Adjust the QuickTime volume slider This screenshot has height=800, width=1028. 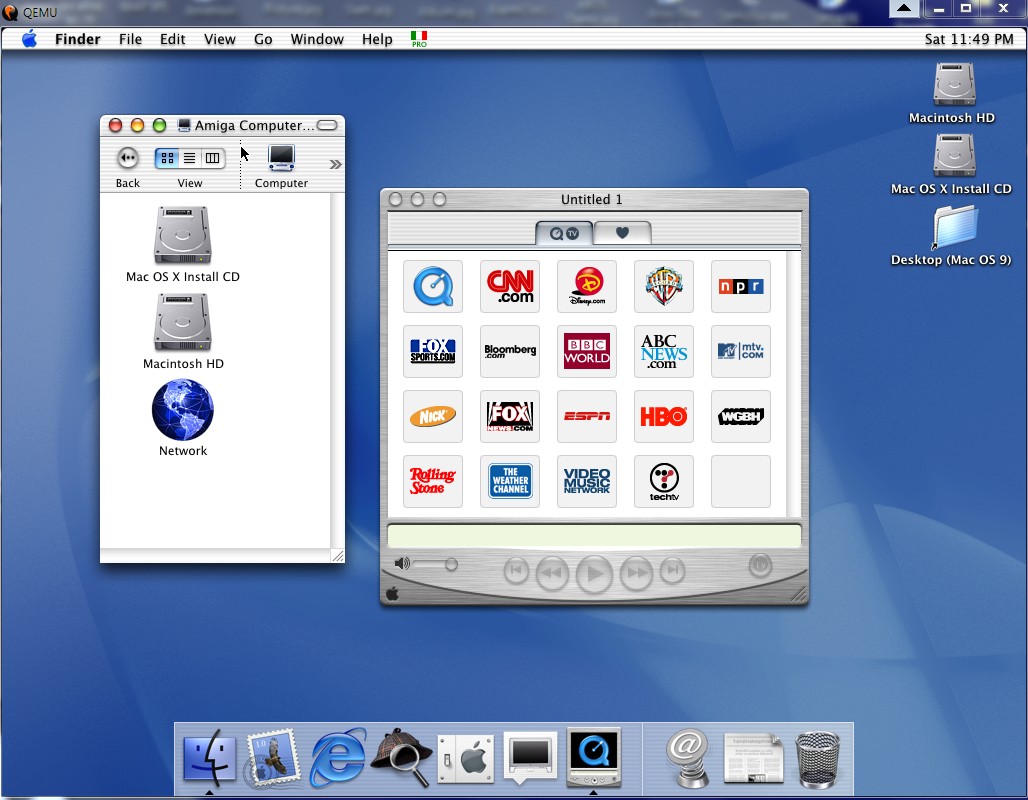click(451, 565)
